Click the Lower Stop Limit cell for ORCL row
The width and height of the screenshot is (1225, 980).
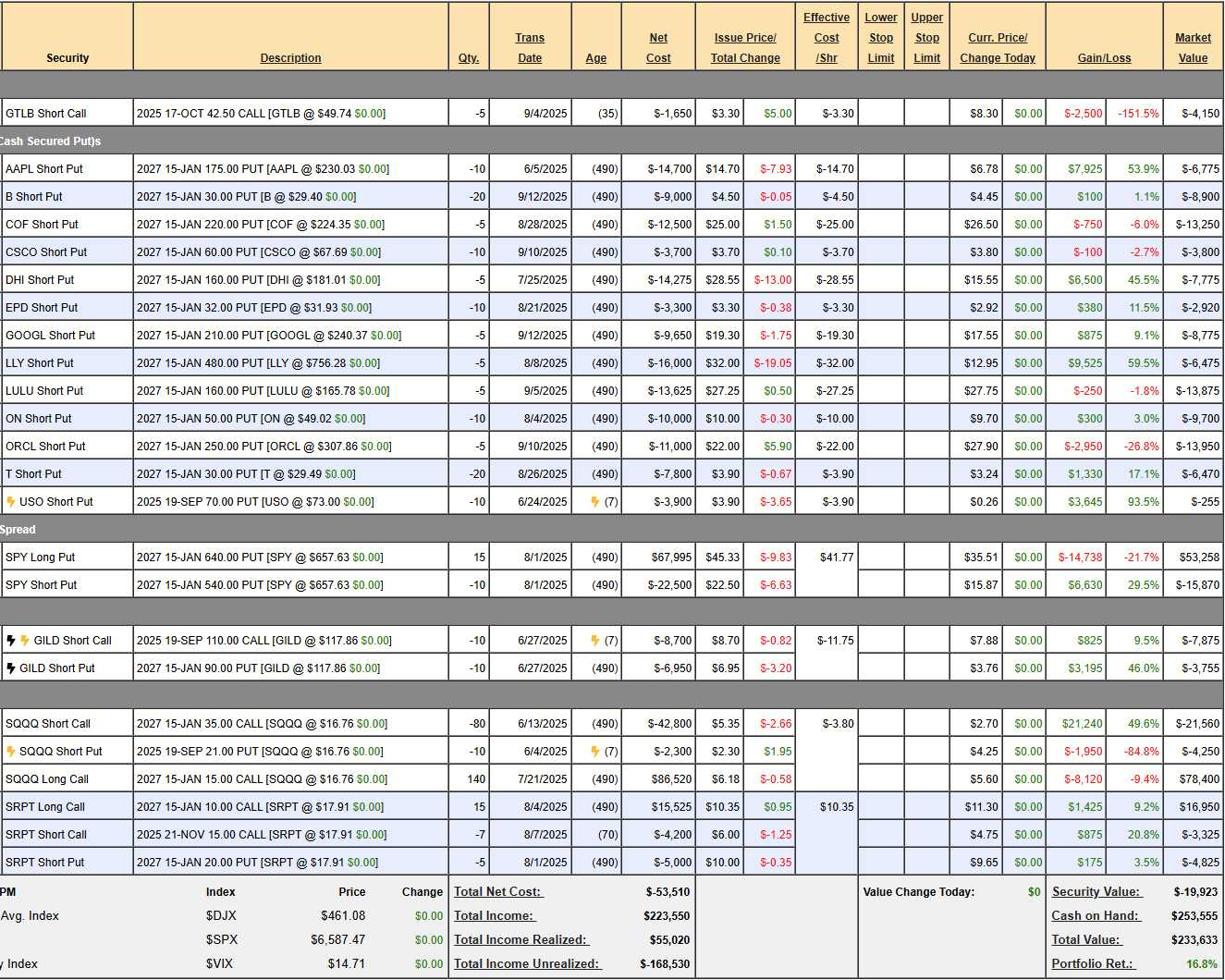pyautogui.click(x=881, y=447)
